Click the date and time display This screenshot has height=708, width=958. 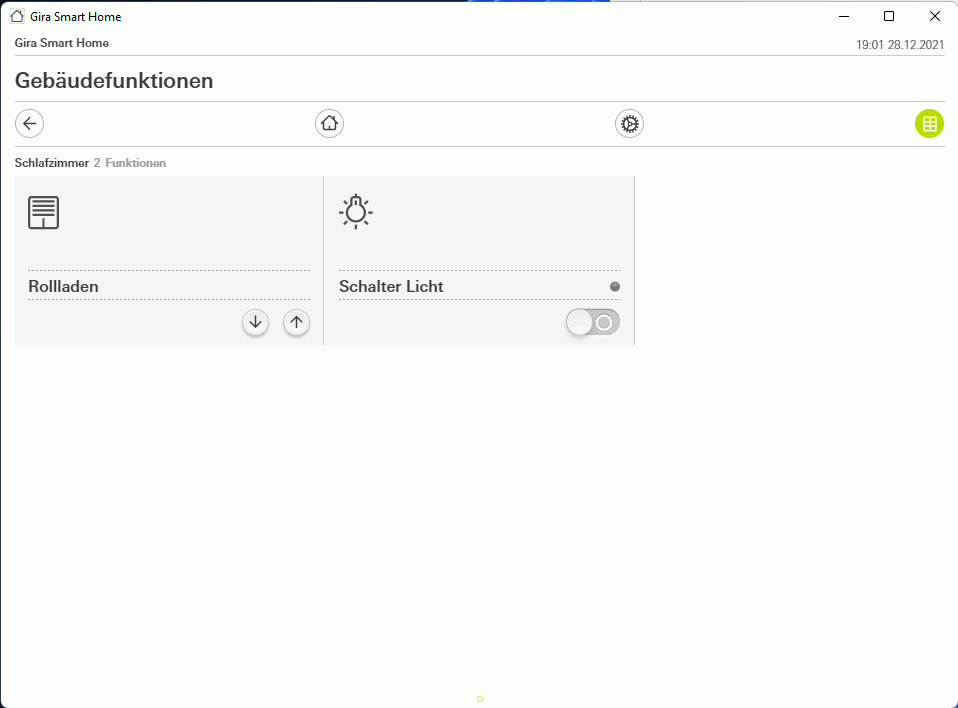point(900,45)
